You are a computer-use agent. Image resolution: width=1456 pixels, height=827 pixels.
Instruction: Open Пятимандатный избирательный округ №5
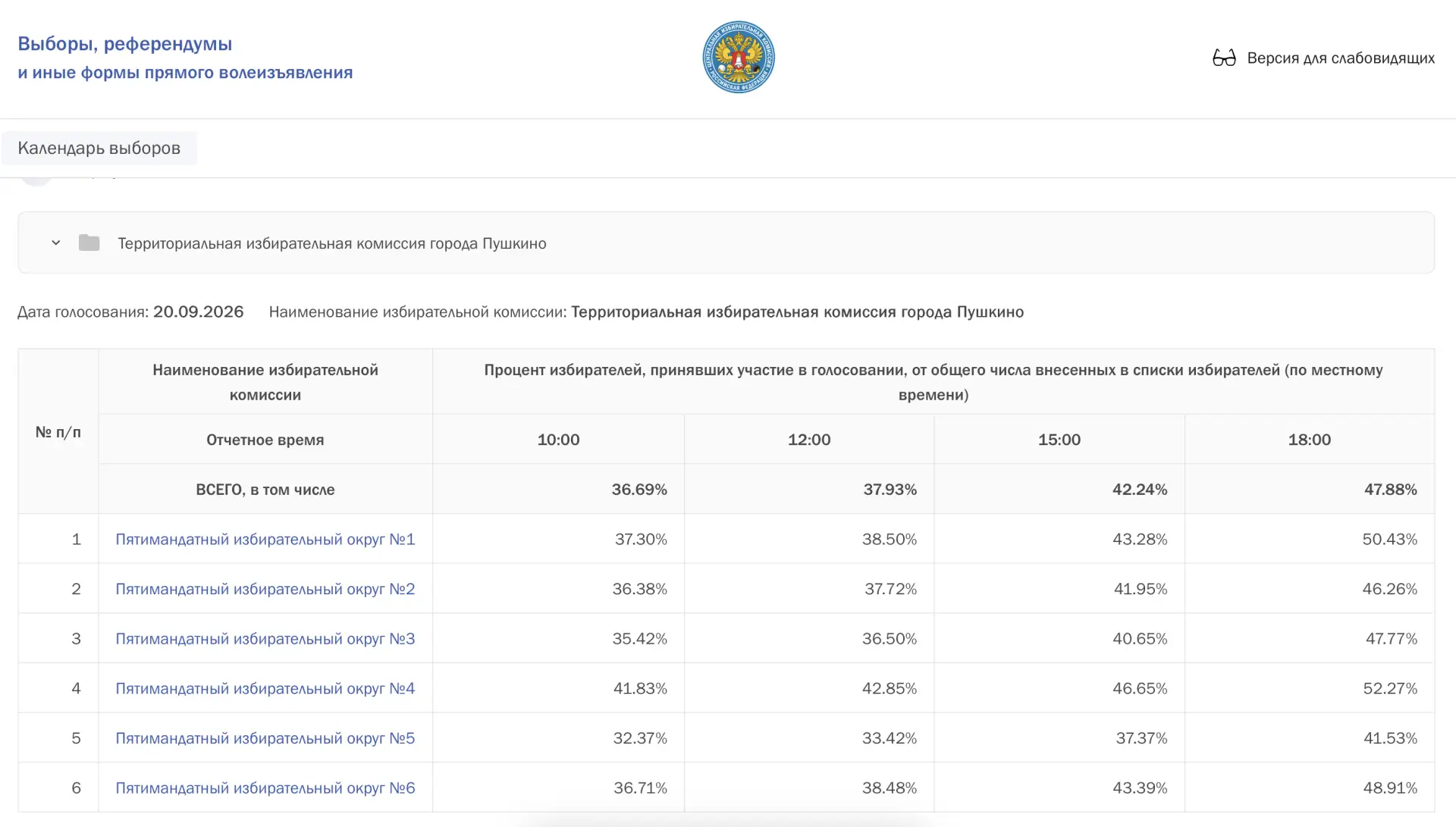(265, 738)
